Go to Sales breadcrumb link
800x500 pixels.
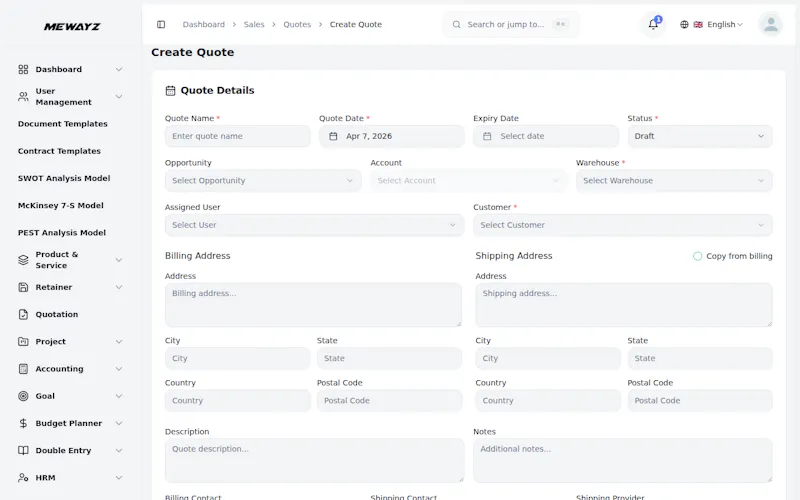[x=254, y=24]
